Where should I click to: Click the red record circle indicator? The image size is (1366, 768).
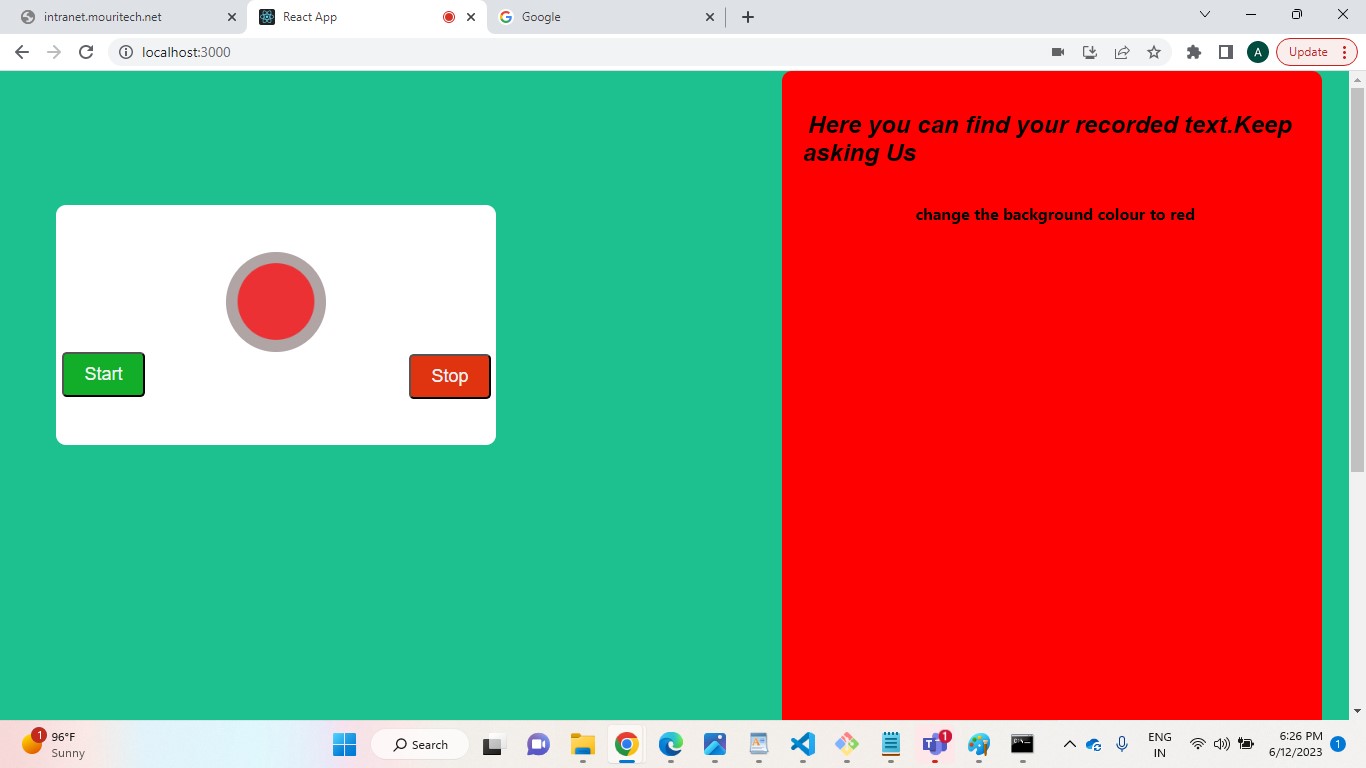pyautogui.click(x=276, y=302)
